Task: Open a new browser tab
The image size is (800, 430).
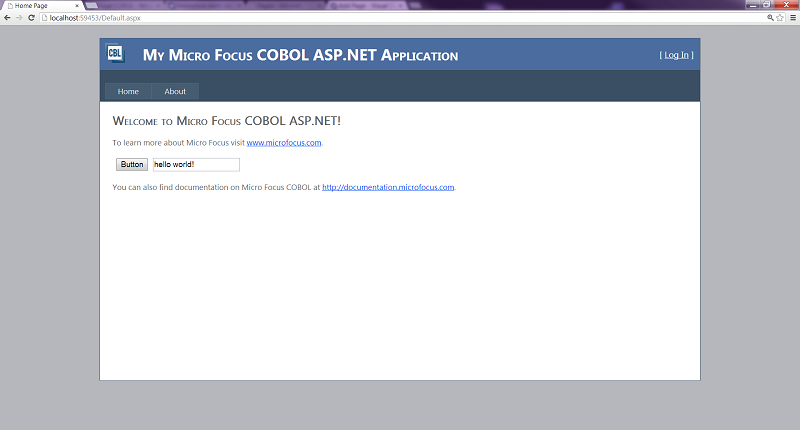Action: (92, 5)
